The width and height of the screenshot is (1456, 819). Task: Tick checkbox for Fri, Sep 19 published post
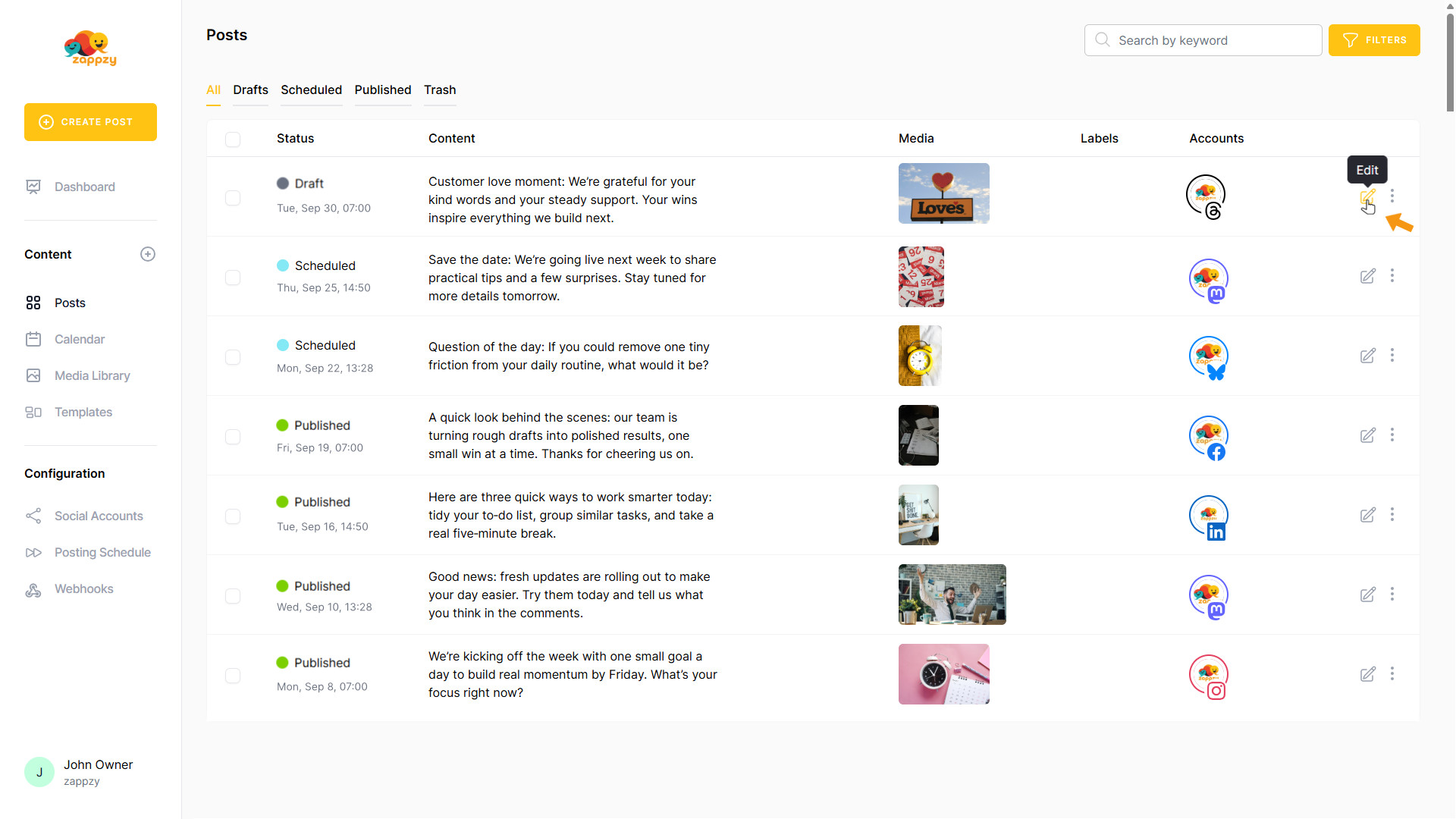click(233, 436)
